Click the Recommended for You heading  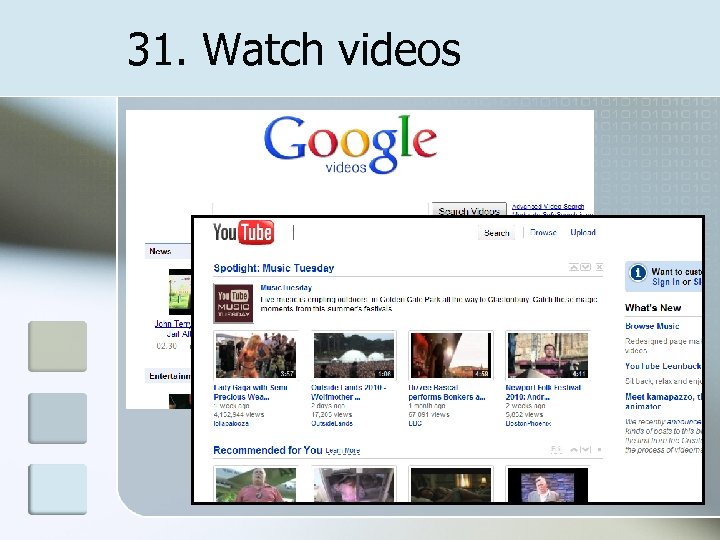(x=268, y=450)
